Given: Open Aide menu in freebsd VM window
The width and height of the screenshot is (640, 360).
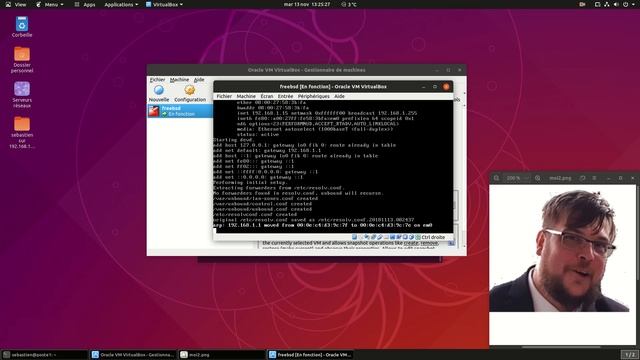Looking at the screenshot, I should coord(339,96).
